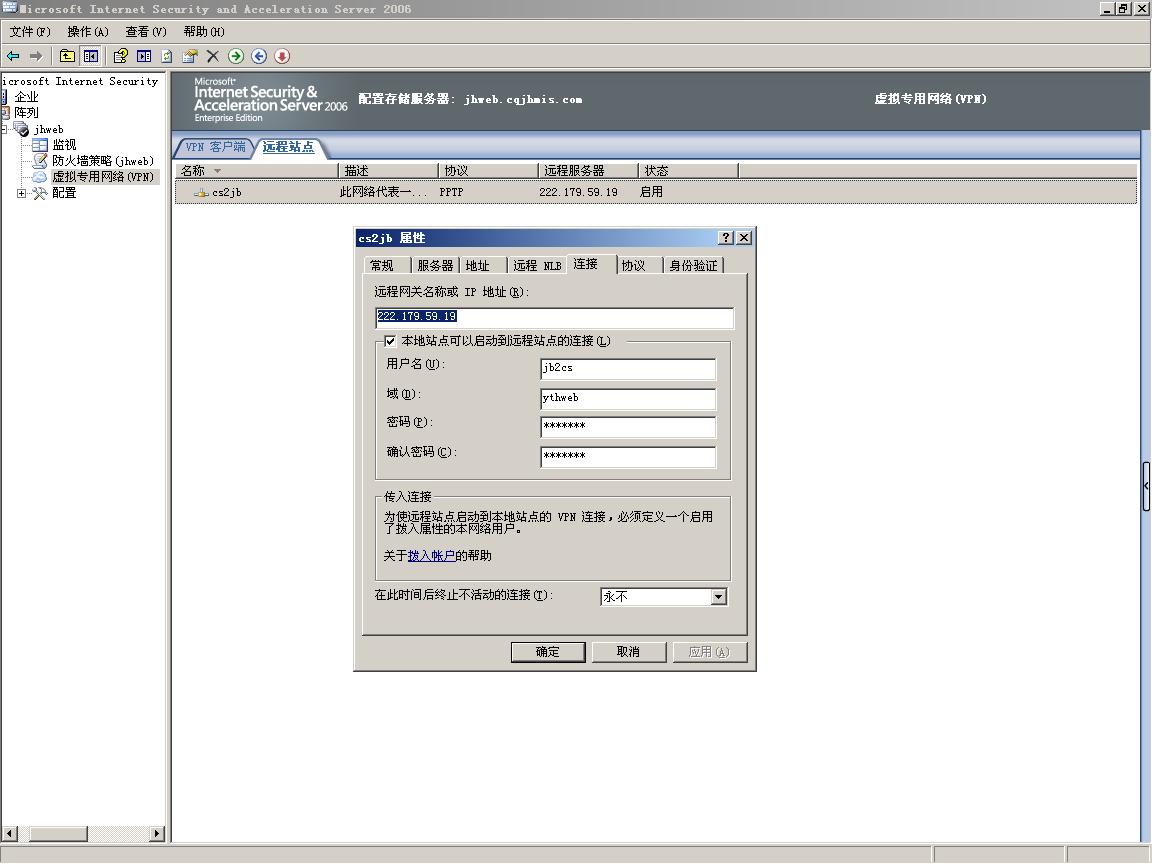Click the tree pane horizontal scrollbar thumb
The height and width of the screenshot is (864, 1152).
pos(58,834)
